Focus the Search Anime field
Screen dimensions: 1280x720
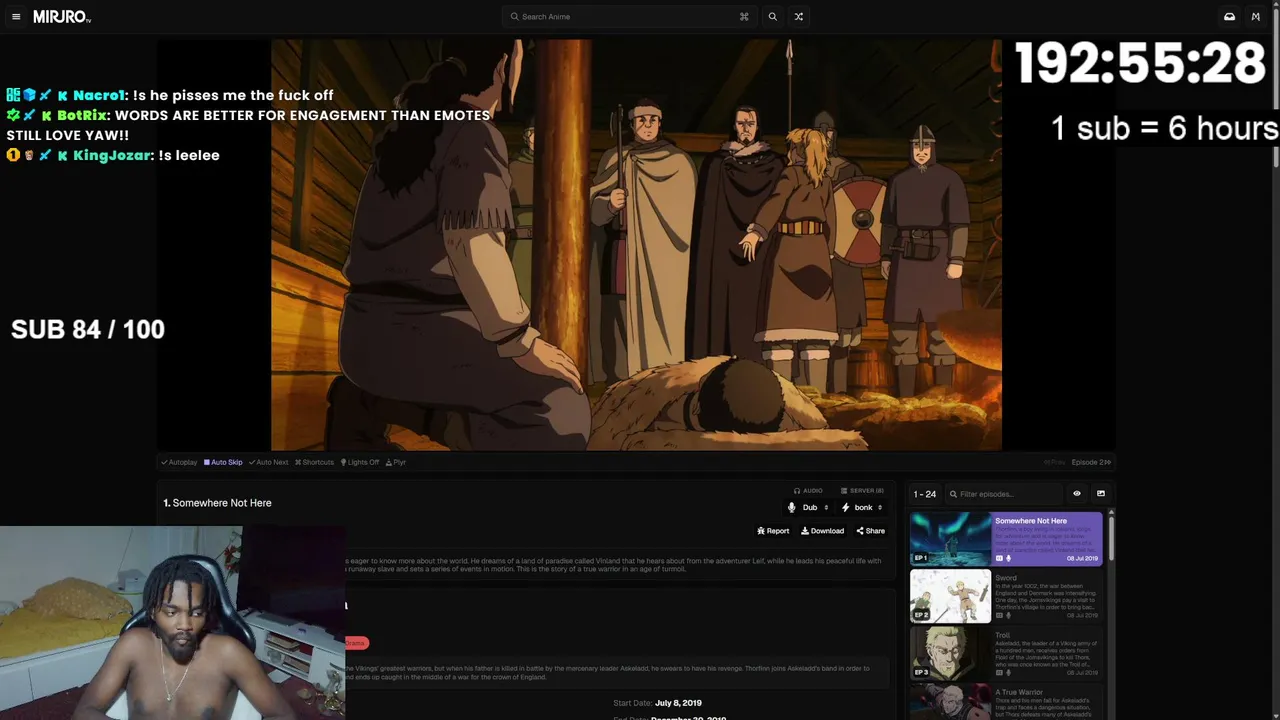[x=629, y=17]
